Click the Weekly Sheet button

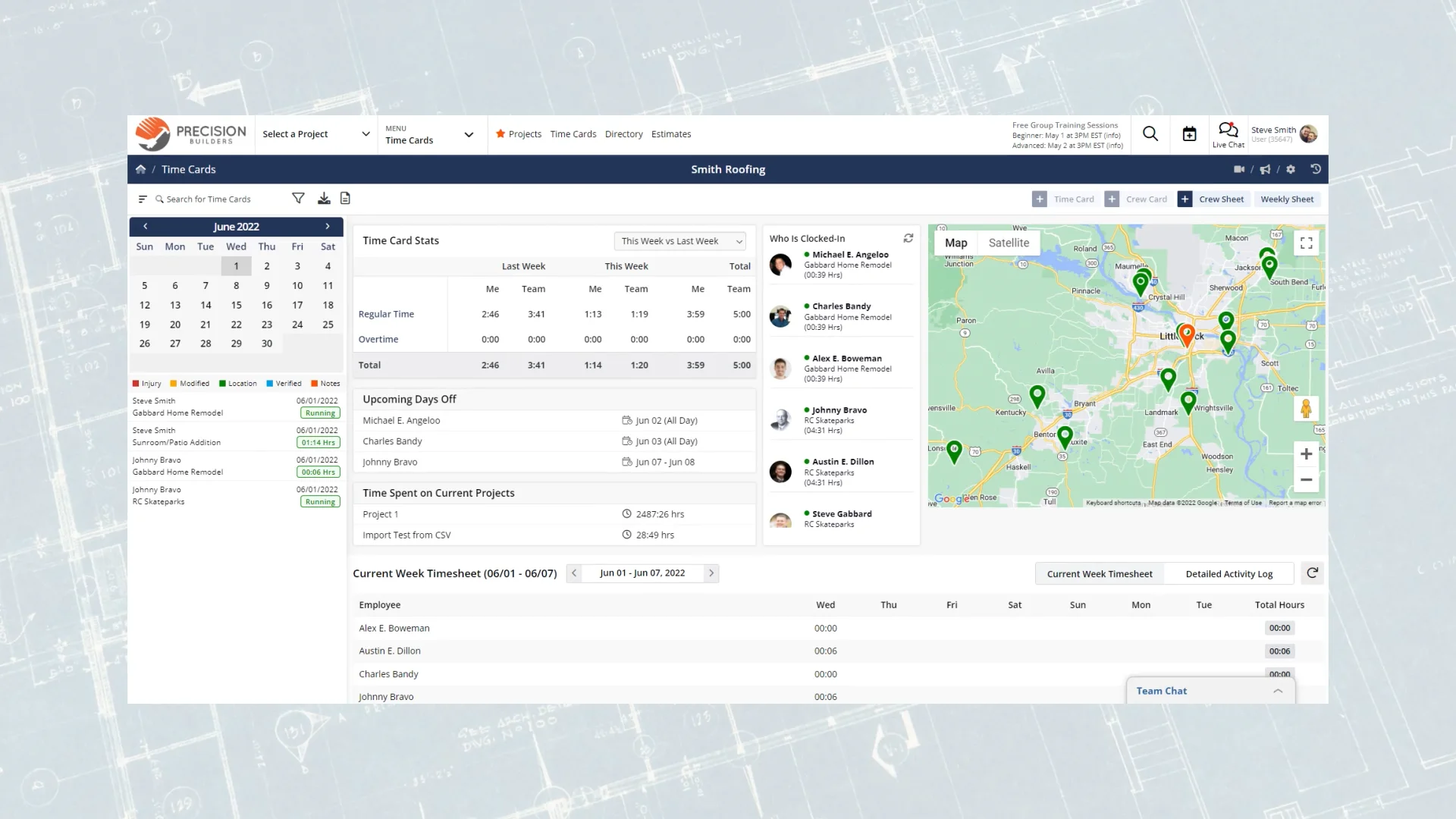[x=1287, y=199]
